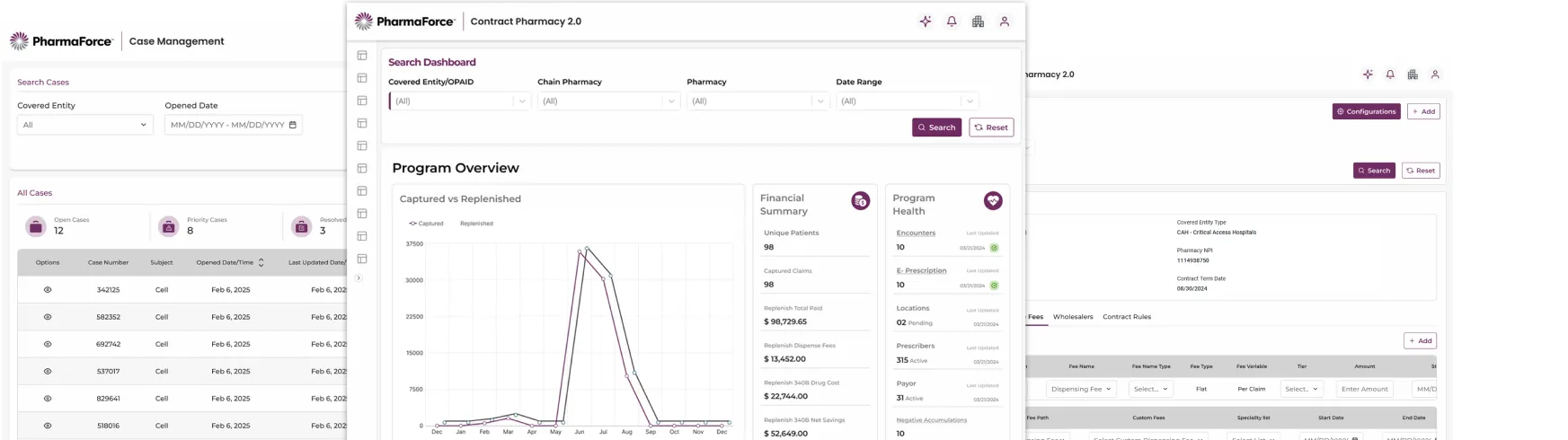Open the Negative Accumulations link
Image resolution: width=1568 pixels, height=440 pixels.
click(x=932, y=420)
